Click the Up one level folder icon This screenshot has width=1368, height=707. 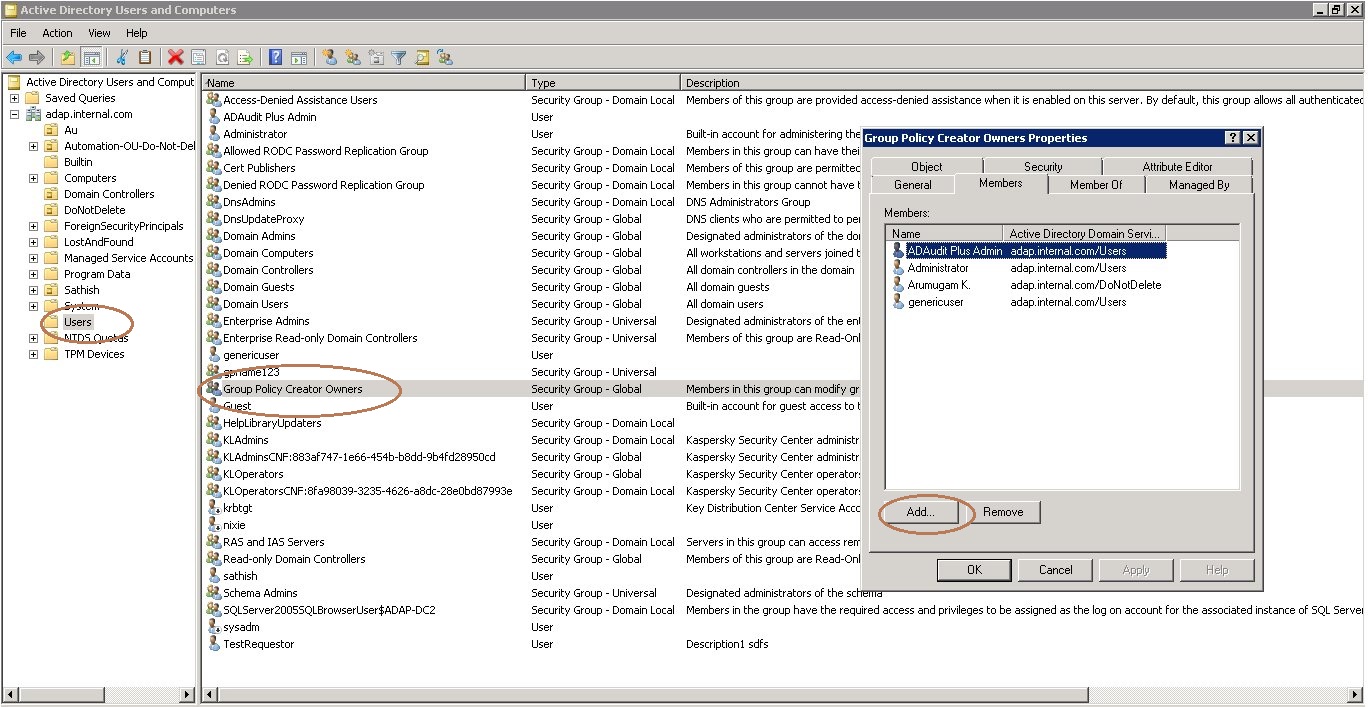pyautogui.click(x=68, y=58)
